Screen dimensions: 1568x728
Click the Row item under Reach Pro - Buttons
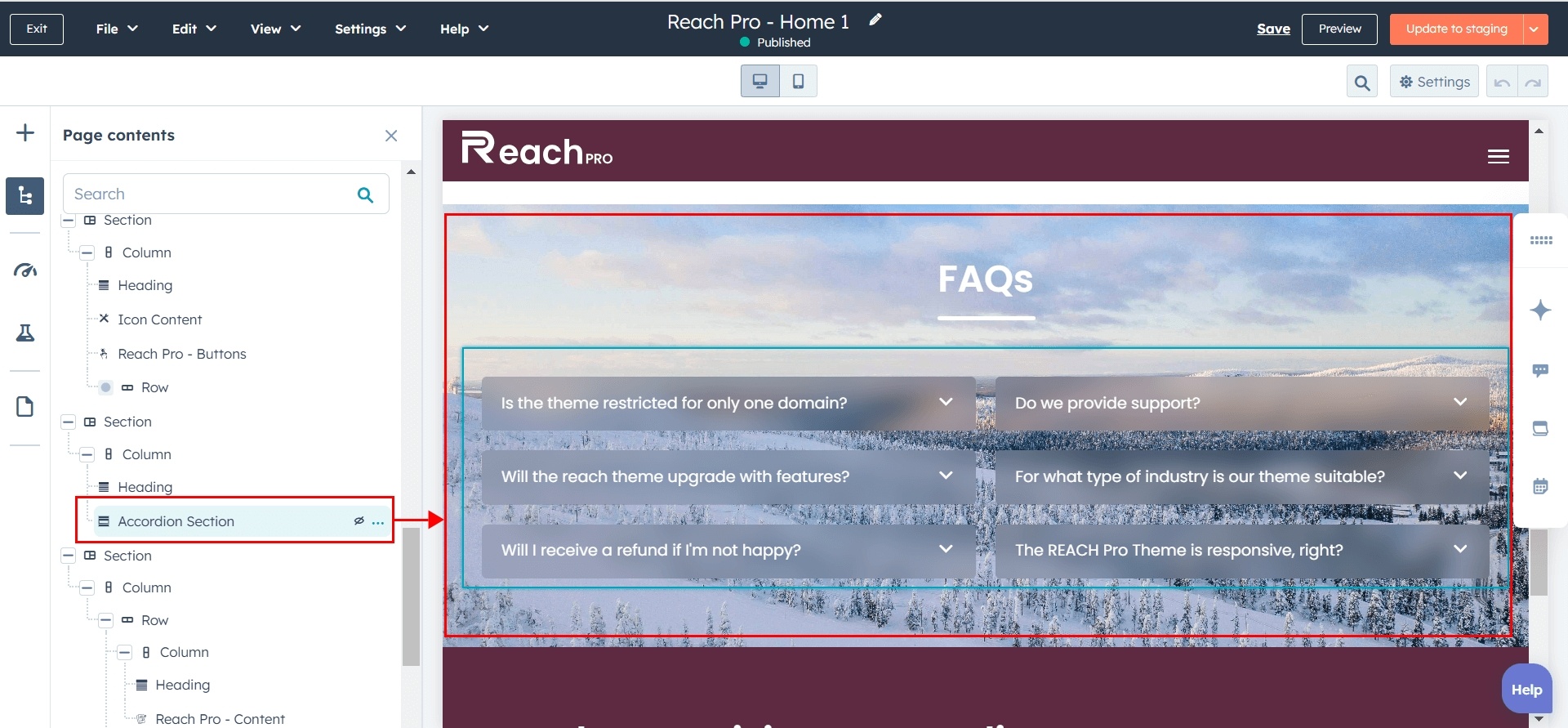[154, 387]
